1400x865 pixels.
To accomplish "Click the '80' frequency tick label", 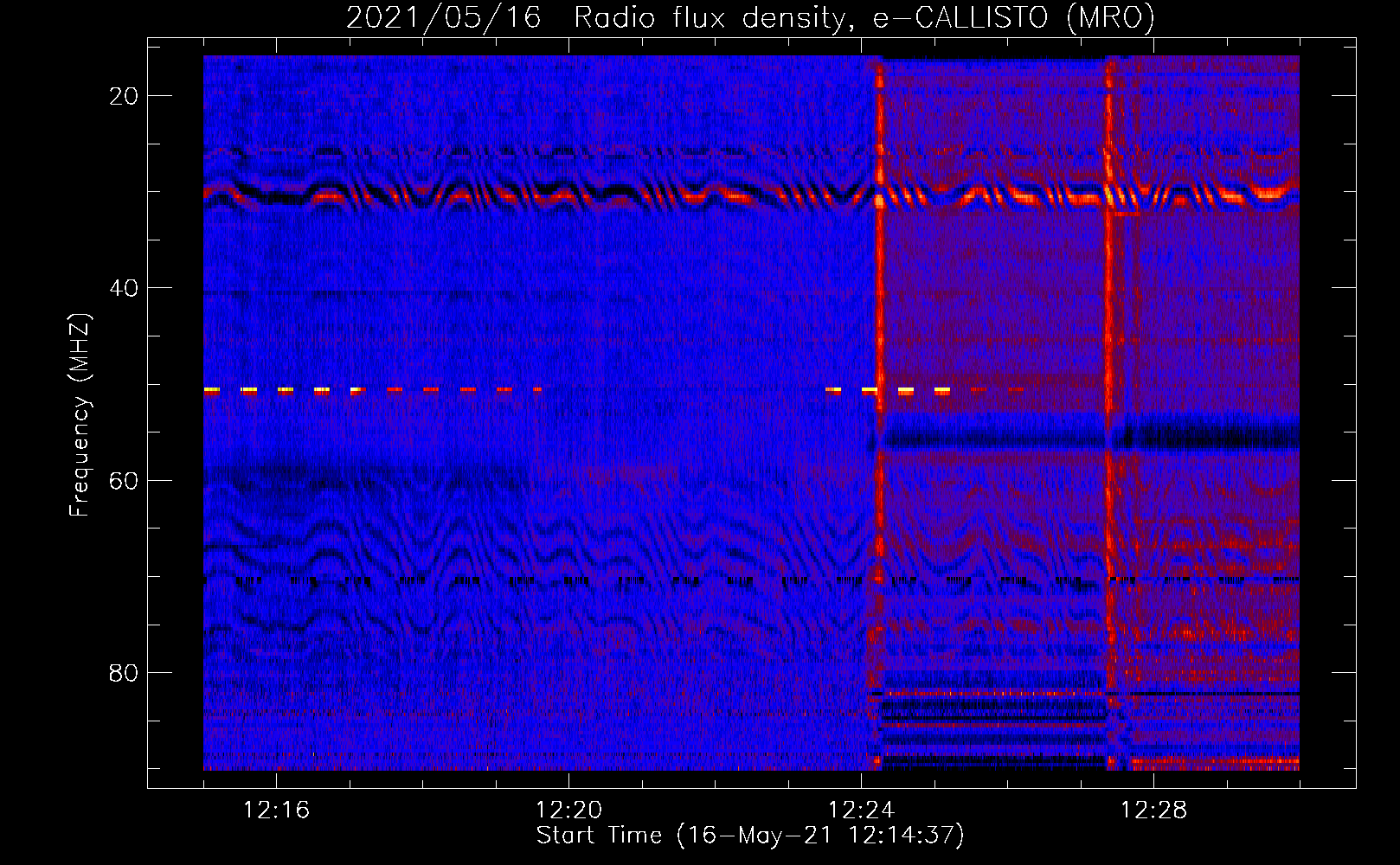I will (124, 672).
